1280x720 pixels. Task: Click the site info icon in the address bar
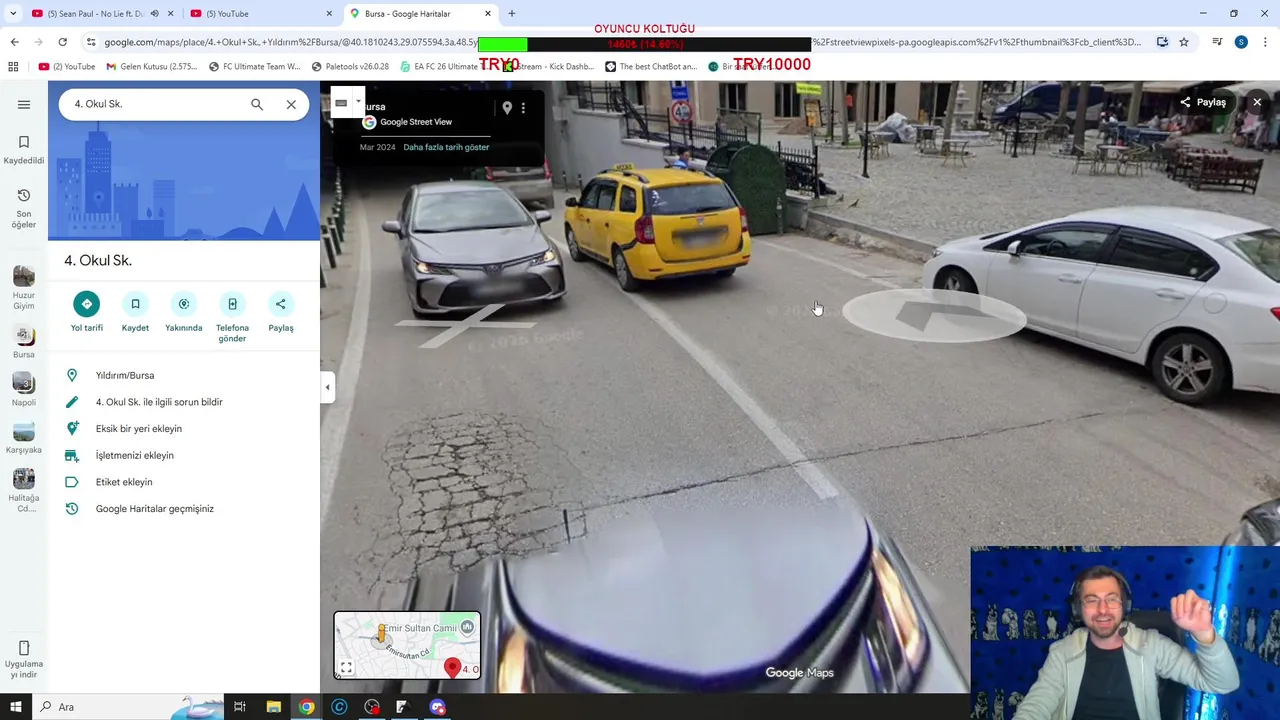[x=91, y=42]
